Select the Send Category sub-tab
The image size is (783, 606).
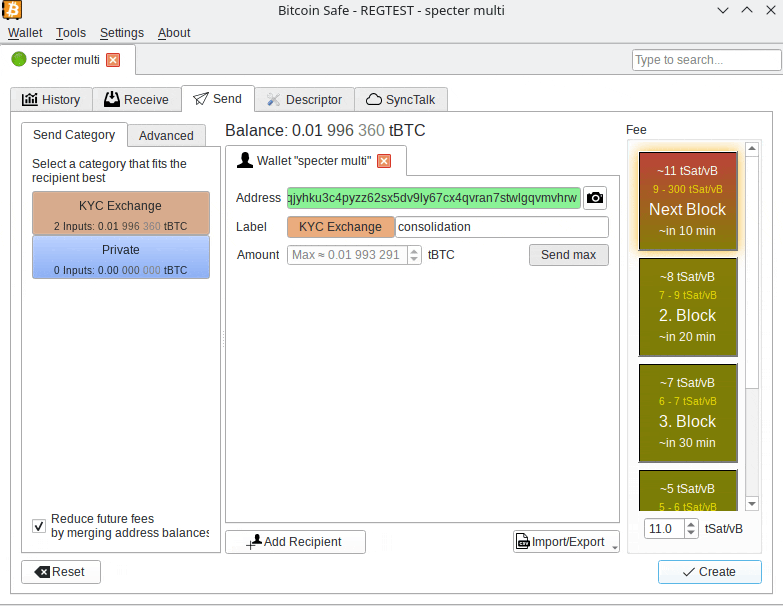(74, 135)
